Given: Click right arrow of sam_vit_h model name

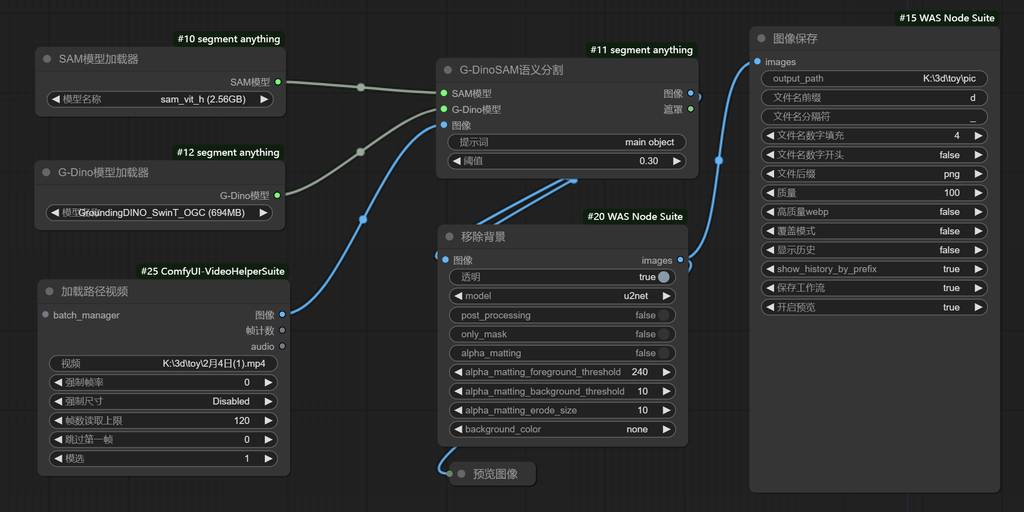Looking at the screenshot, I should click(264, 99).
